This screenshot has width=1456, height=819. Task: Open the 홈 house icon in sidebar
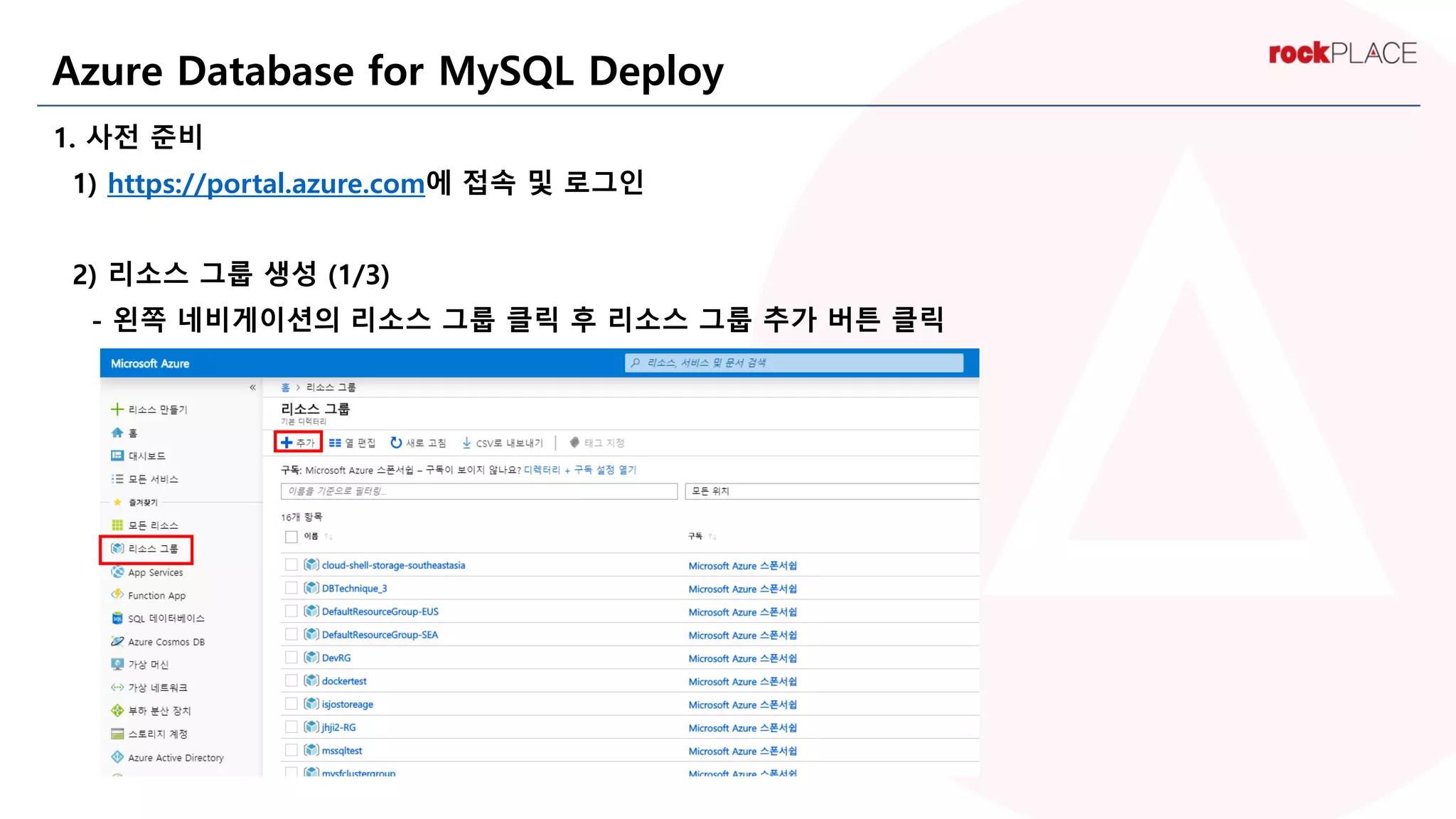(x=117, y=432)
